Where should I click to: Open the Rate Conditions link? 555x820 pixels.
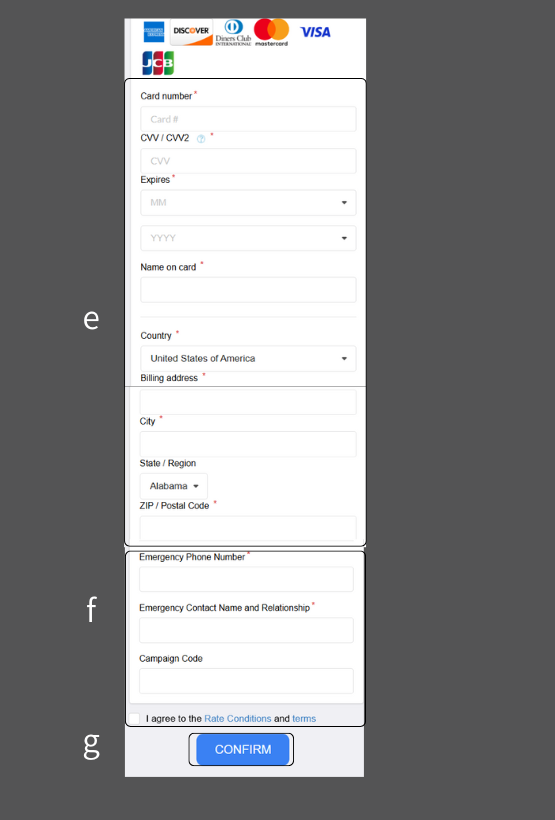tap(237, 719)
